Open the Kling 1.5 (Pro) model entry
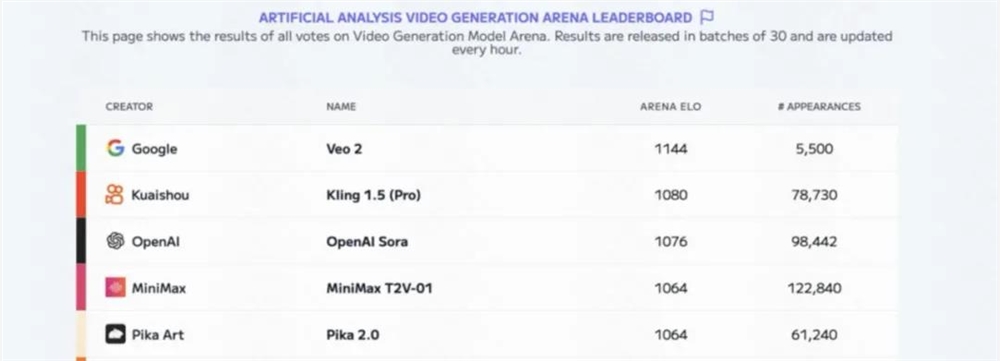This screenshot has height=361, width=1000. (374, 195)
